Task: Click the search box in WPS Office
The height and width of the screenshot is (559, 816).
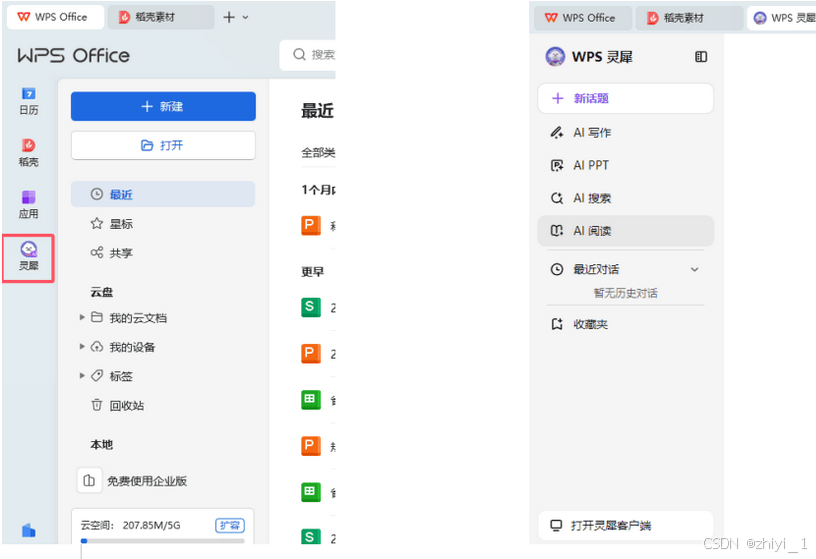Action: click(x=308, y=55)
